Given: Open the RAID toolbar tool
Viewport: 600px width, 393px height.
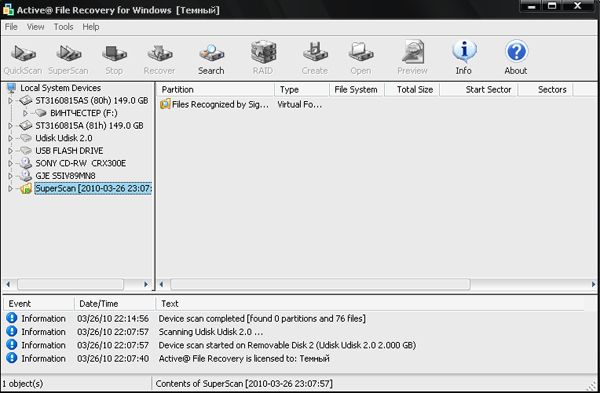Looking at the screenshot, I should pos(263,58).
